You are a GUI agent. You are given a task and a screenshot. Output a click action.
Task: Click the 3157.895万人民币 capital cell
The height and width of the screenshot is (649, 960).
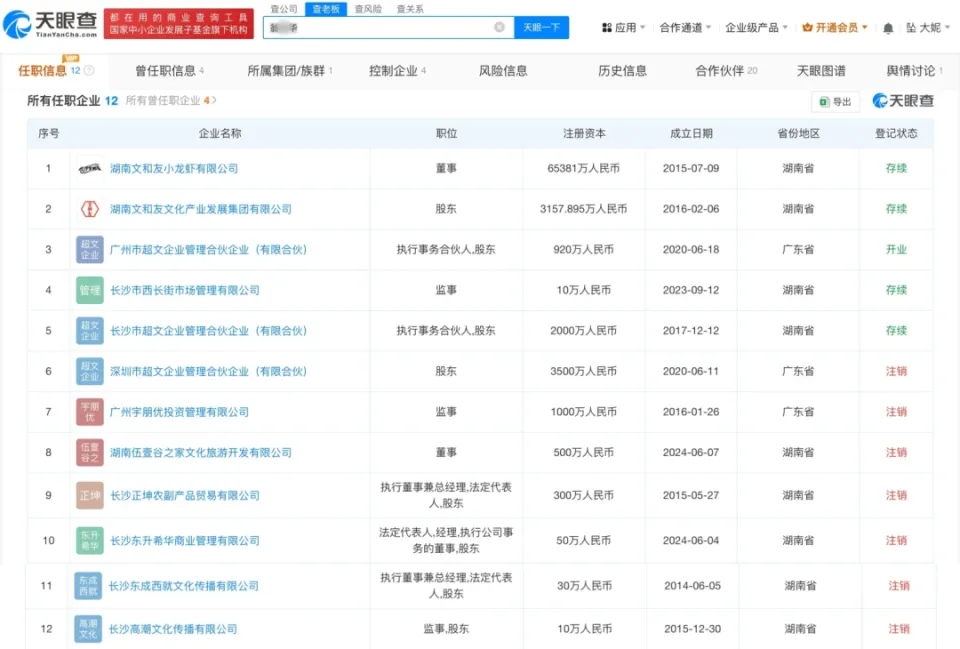point(583,209)
